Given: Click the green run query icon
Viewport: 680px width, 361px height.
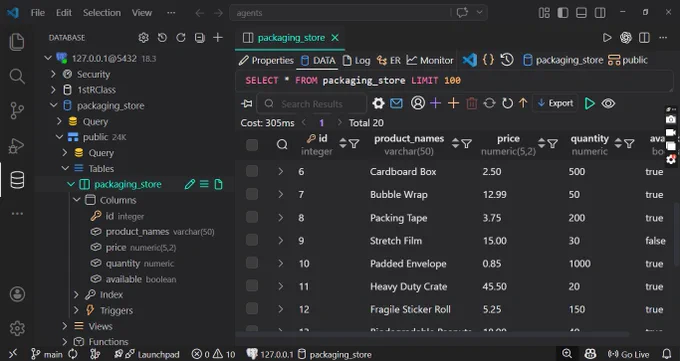Looking at the screenshot, I should pos(589,103).
